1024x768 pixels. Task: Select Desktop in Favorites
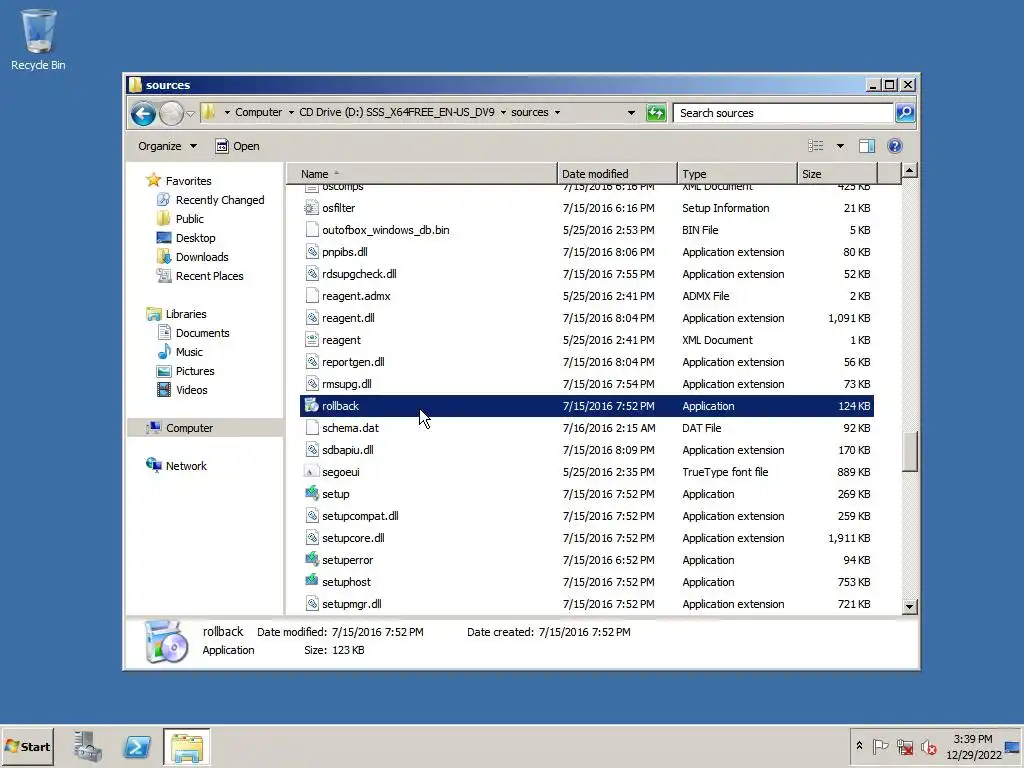[x=195, y=238]
